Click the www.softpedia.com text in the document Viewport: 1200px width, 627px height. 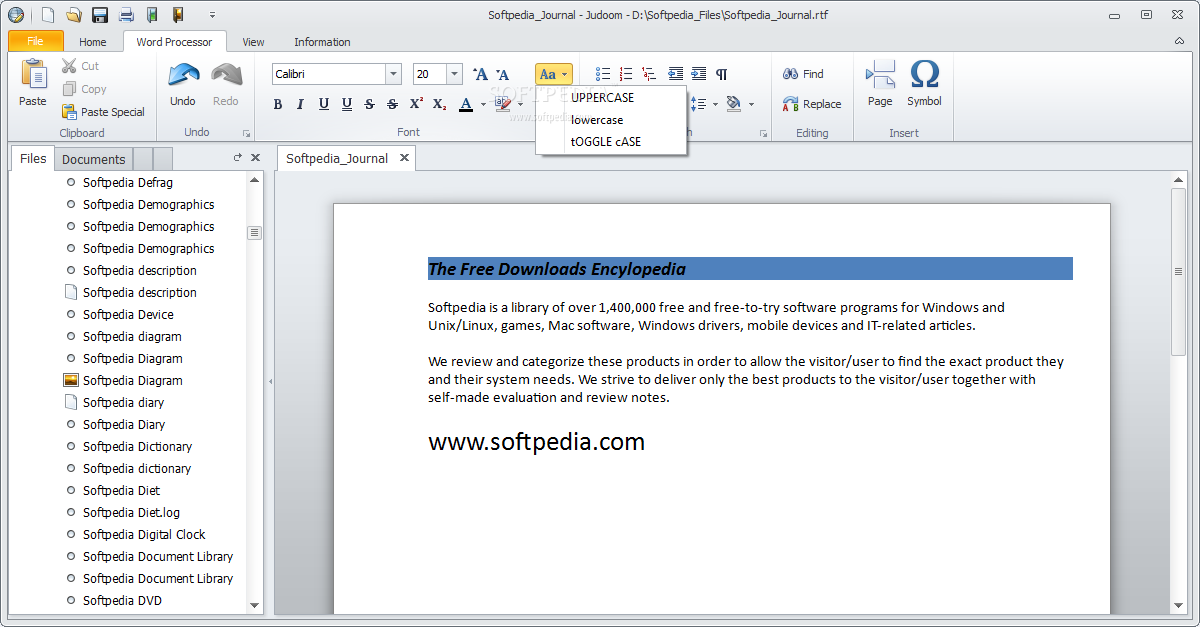coord(536,441)
